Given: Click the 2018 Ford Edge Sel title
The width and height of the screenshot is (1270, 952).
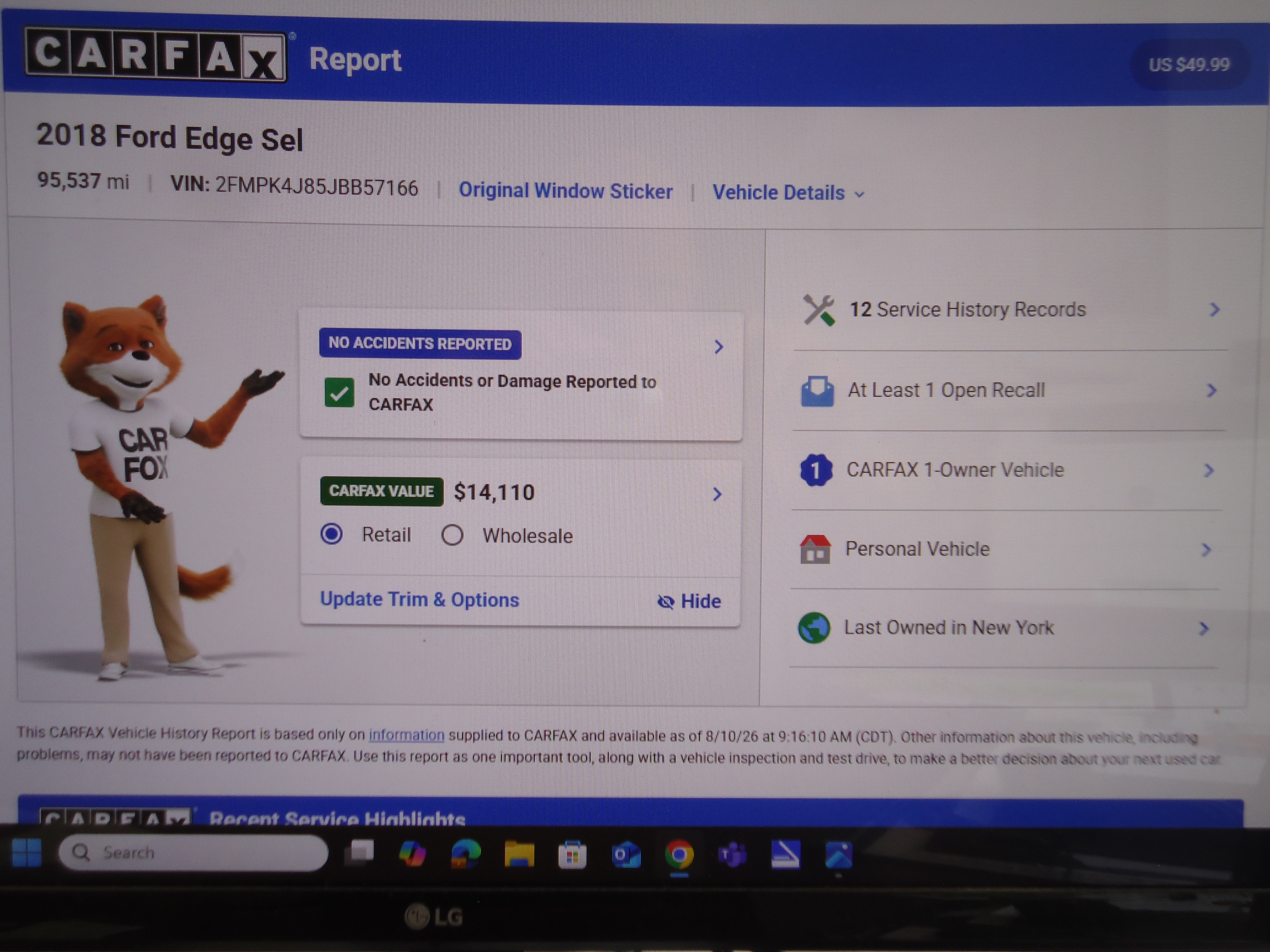Looking at the screenshot, I should [x=170, y=138].
